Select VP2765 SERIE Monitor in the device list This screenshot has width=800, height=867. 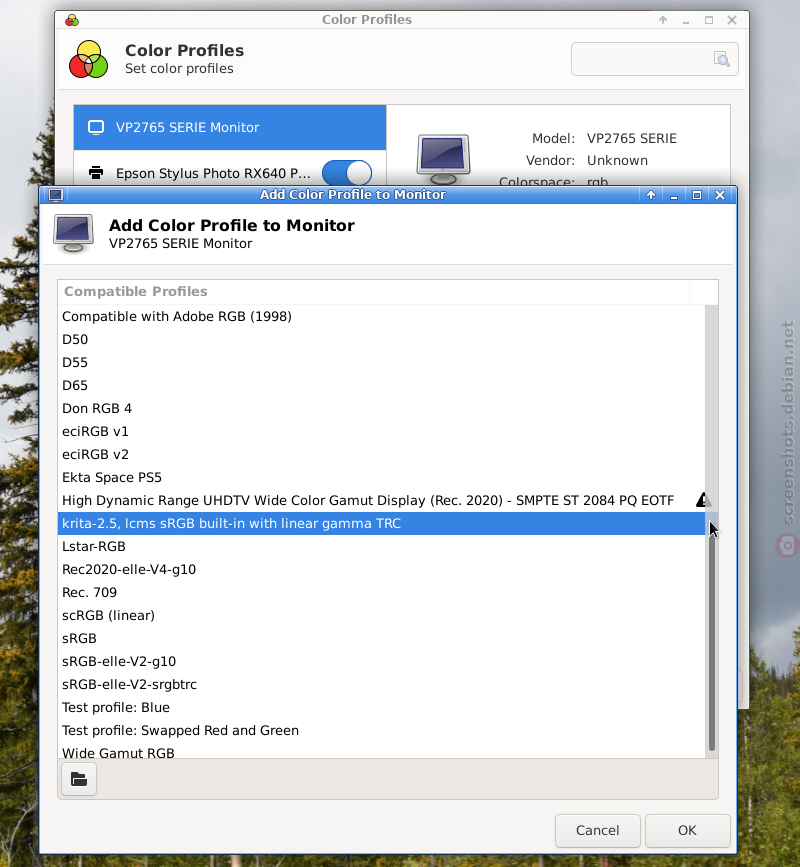pos(230,127)
